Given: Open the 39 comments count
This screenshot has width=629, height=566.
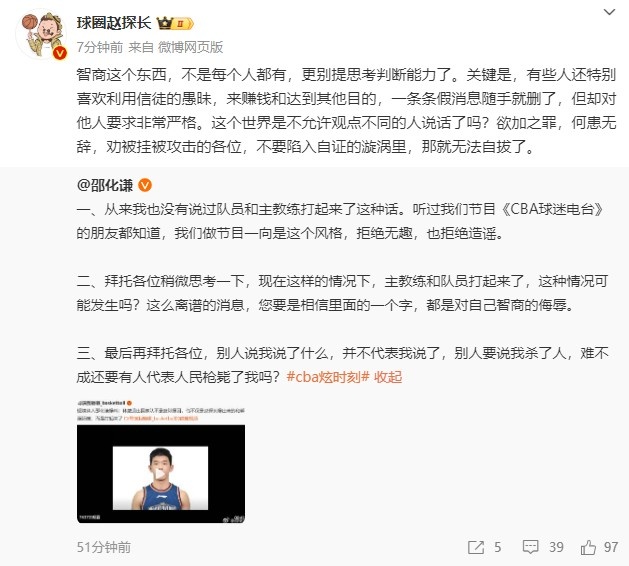Looking at the screenshot, I should tap(556, 547).
